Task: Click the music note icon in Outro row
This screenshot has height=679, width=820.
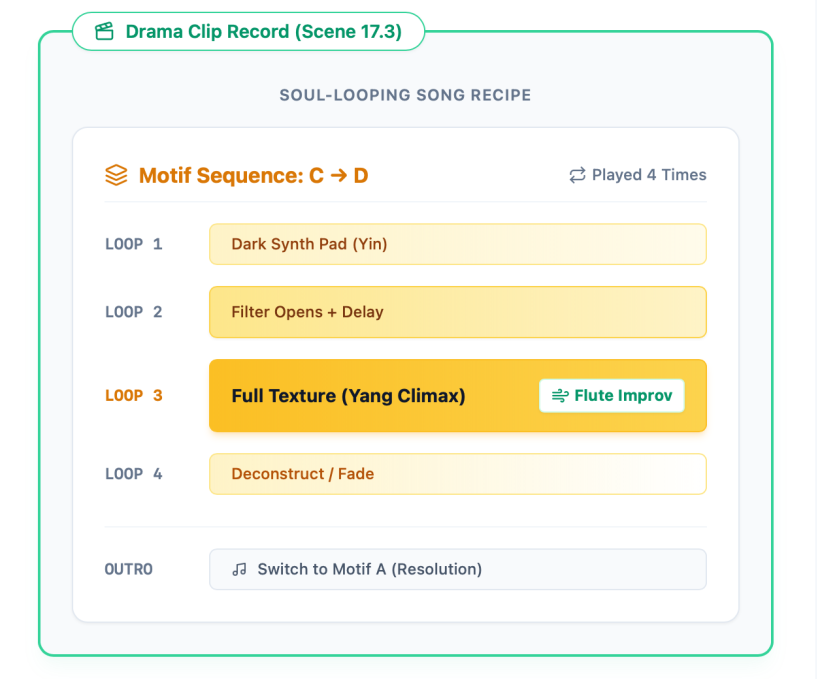Action: coord(240,569)
